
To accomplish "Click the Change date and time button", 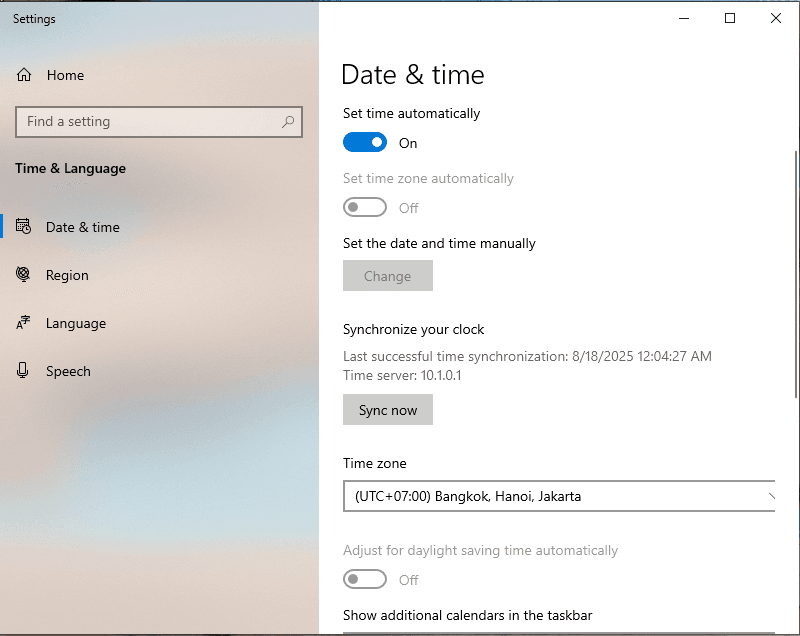I will (x=388, y=276).
